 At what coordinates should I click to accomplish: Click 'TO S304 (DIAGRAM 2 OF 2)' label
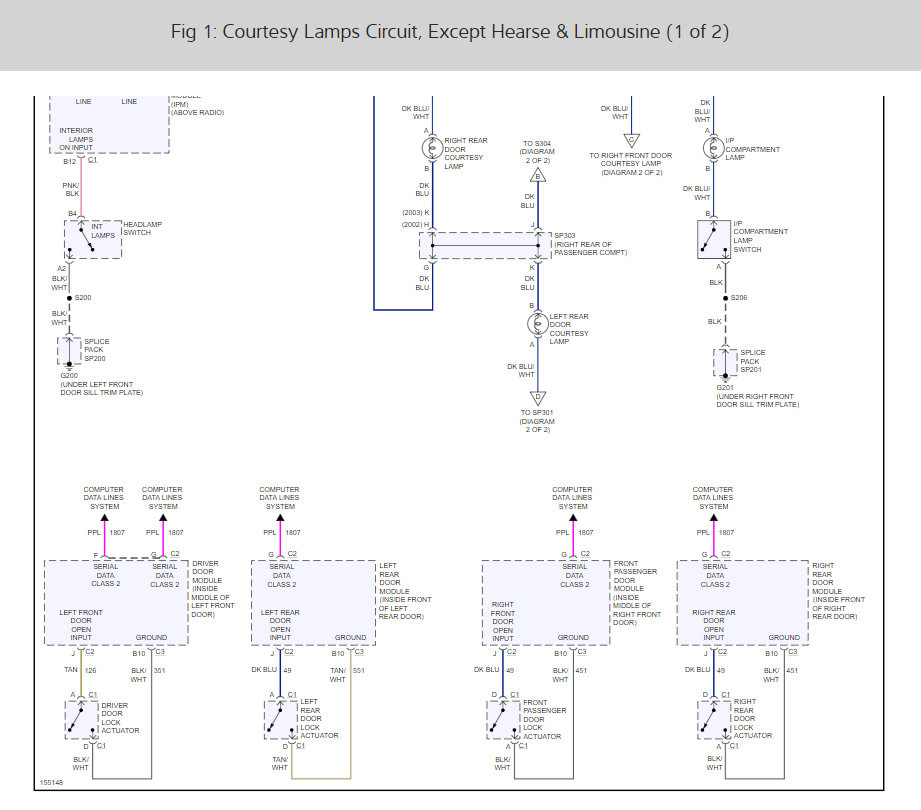point(537,152)
